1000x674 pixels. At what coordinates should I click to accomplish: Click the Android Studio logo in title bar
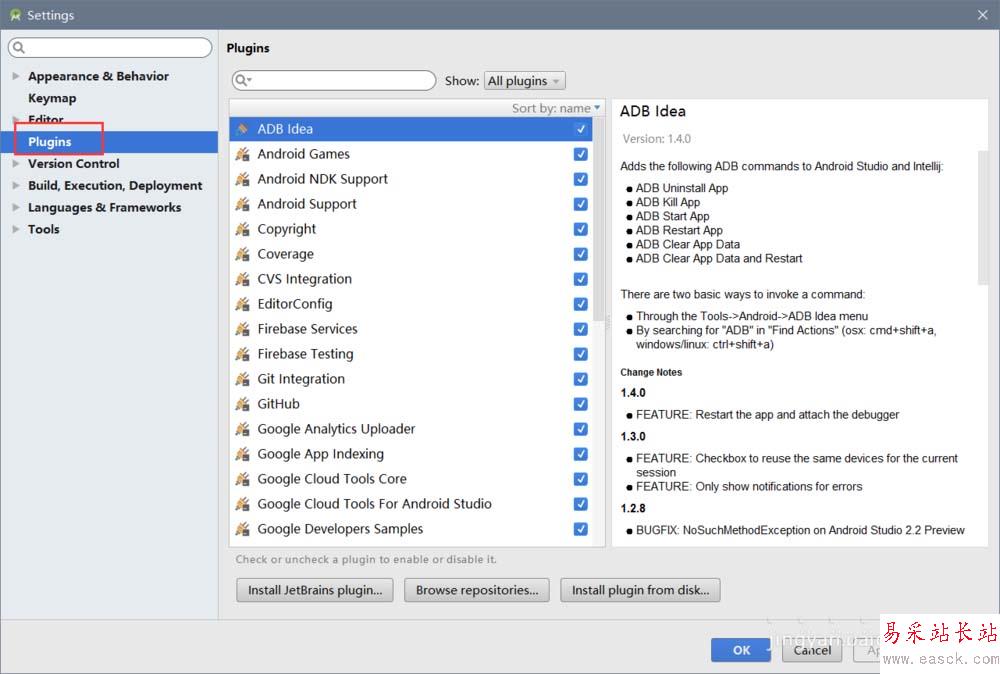click(15, 15)
